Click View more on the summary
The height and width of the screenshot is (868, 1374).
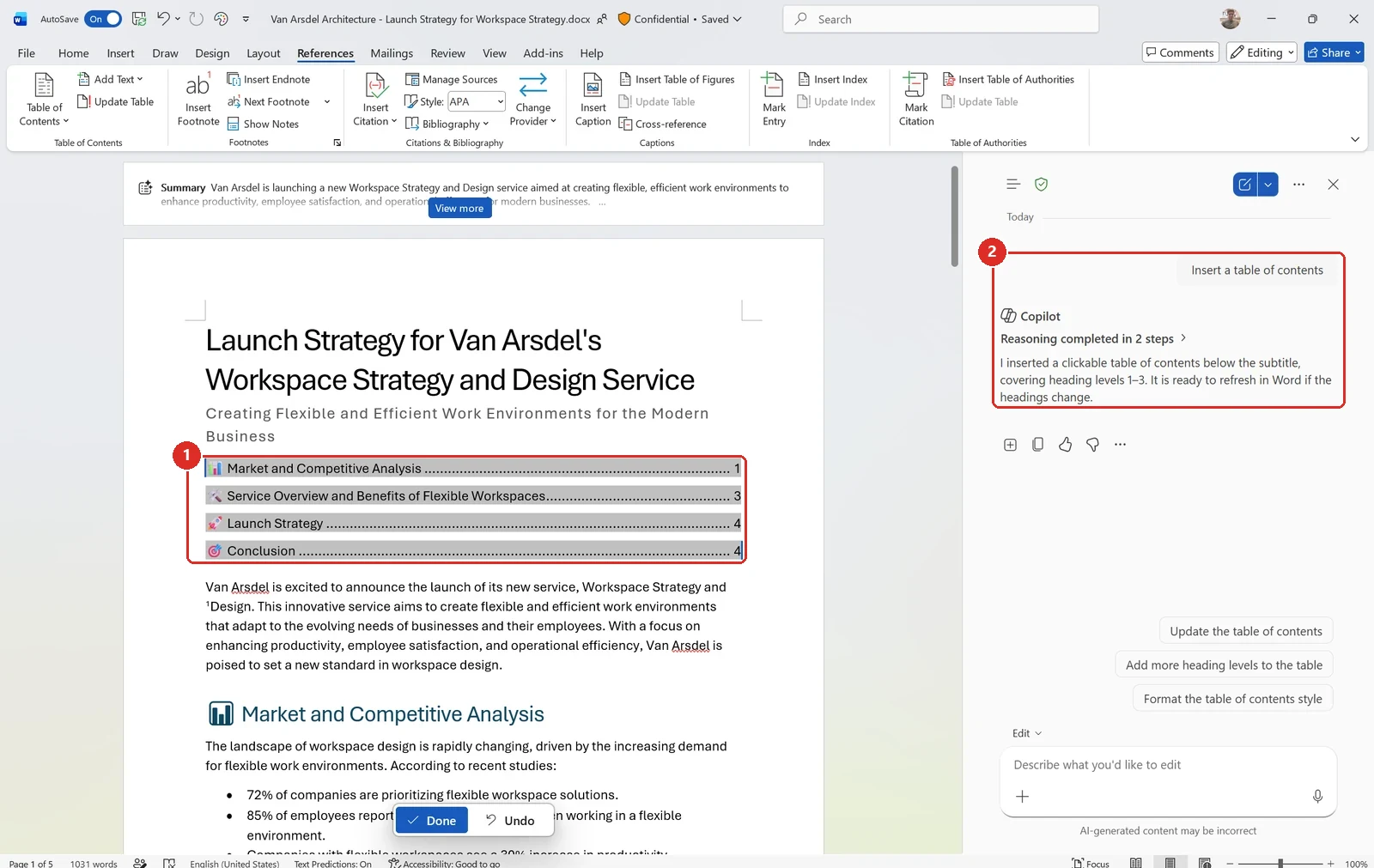[x=459, y=208]
